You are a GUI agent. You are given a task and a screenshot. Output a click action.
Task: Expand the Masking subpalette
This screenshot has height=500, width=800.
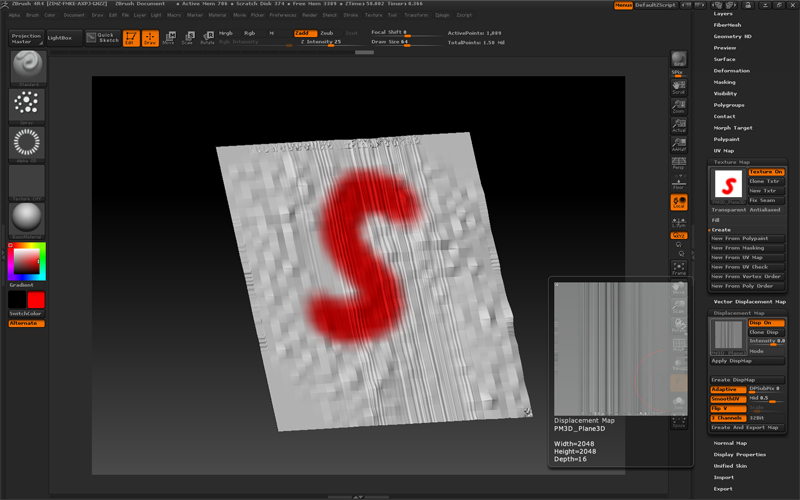click(x=724, y=82)
